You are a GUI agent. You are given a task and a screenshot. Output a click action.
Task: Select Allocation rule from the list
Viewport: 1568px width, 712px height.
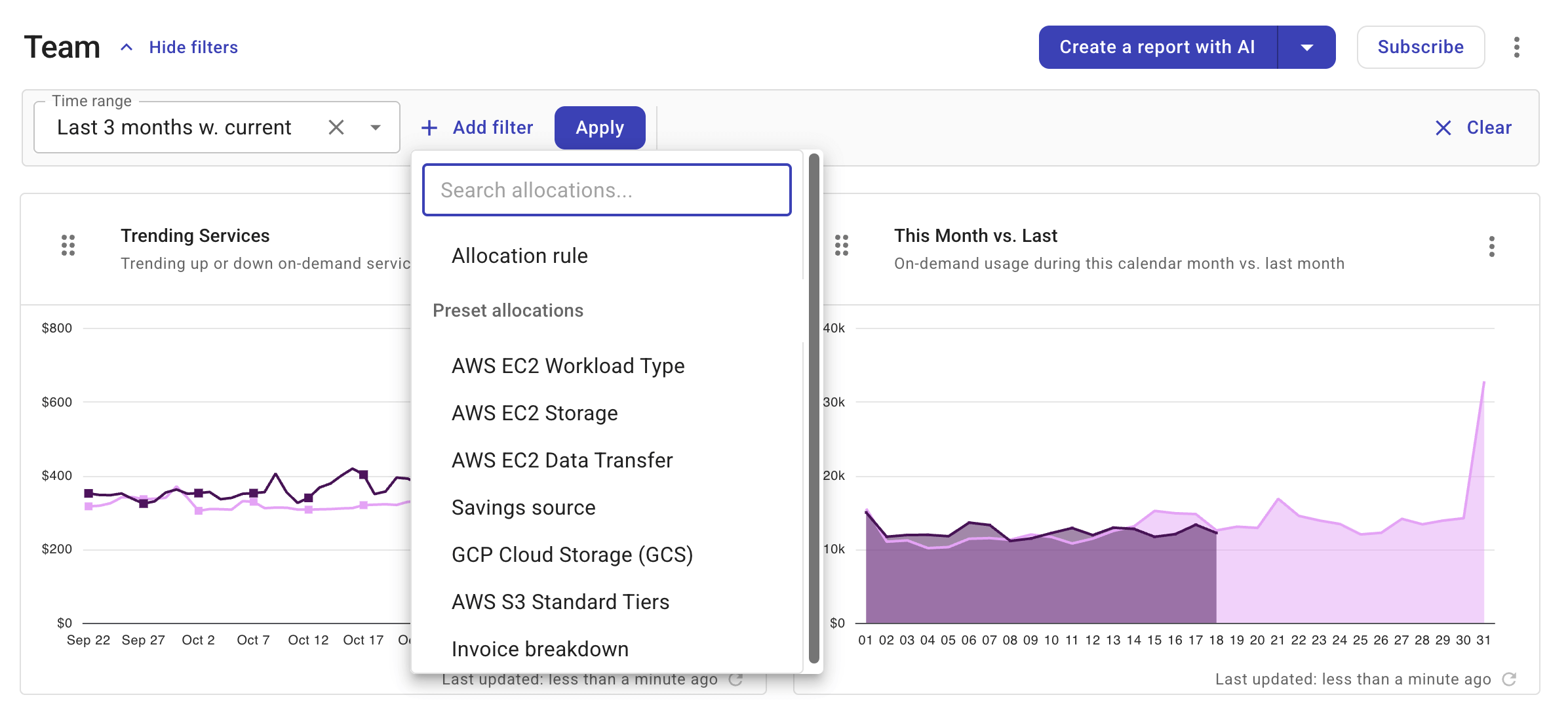519,255
